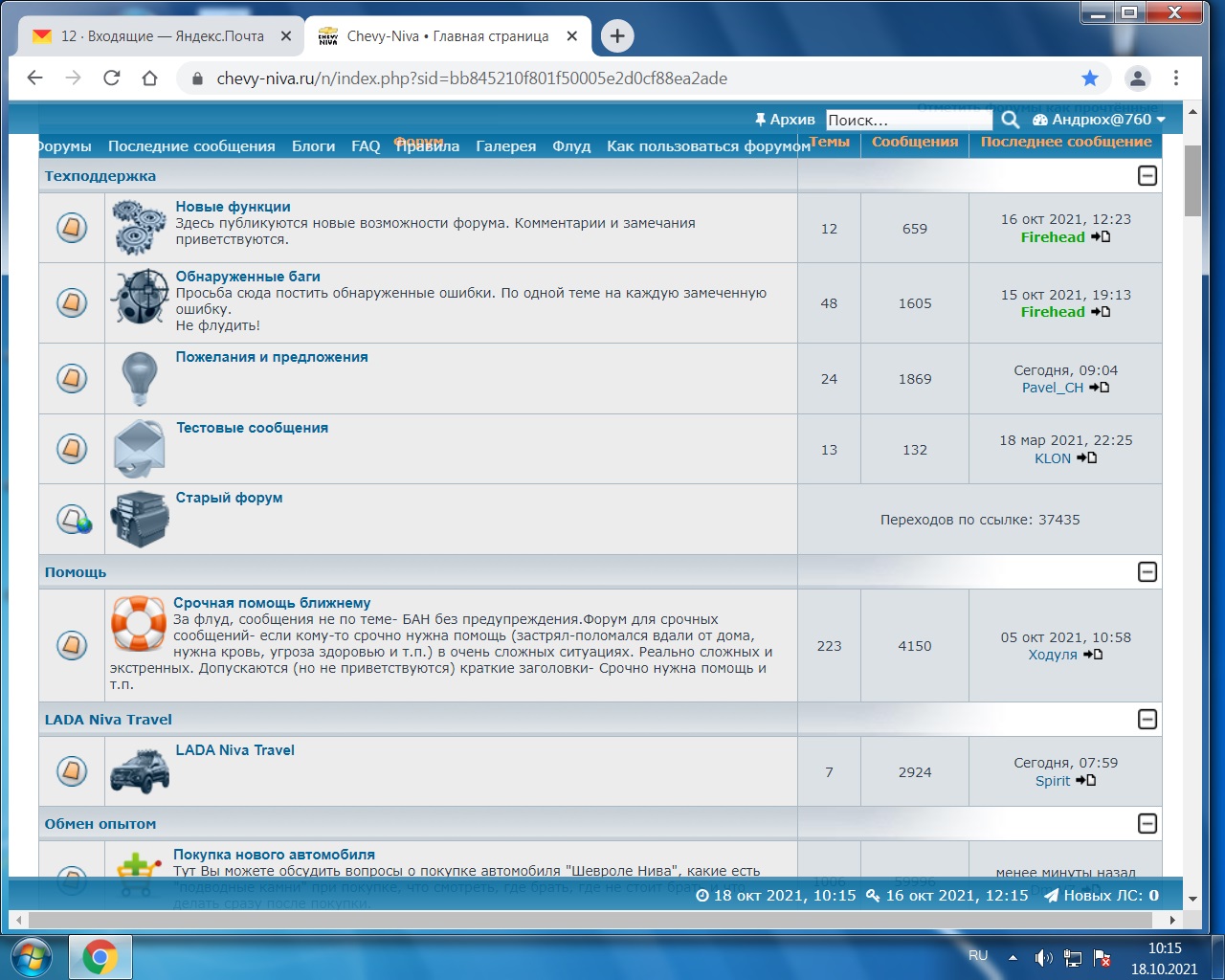Screen dimensions: 1225x980
Task: Click the envelope icon for Тестовые сообщения
Action: 140,448
